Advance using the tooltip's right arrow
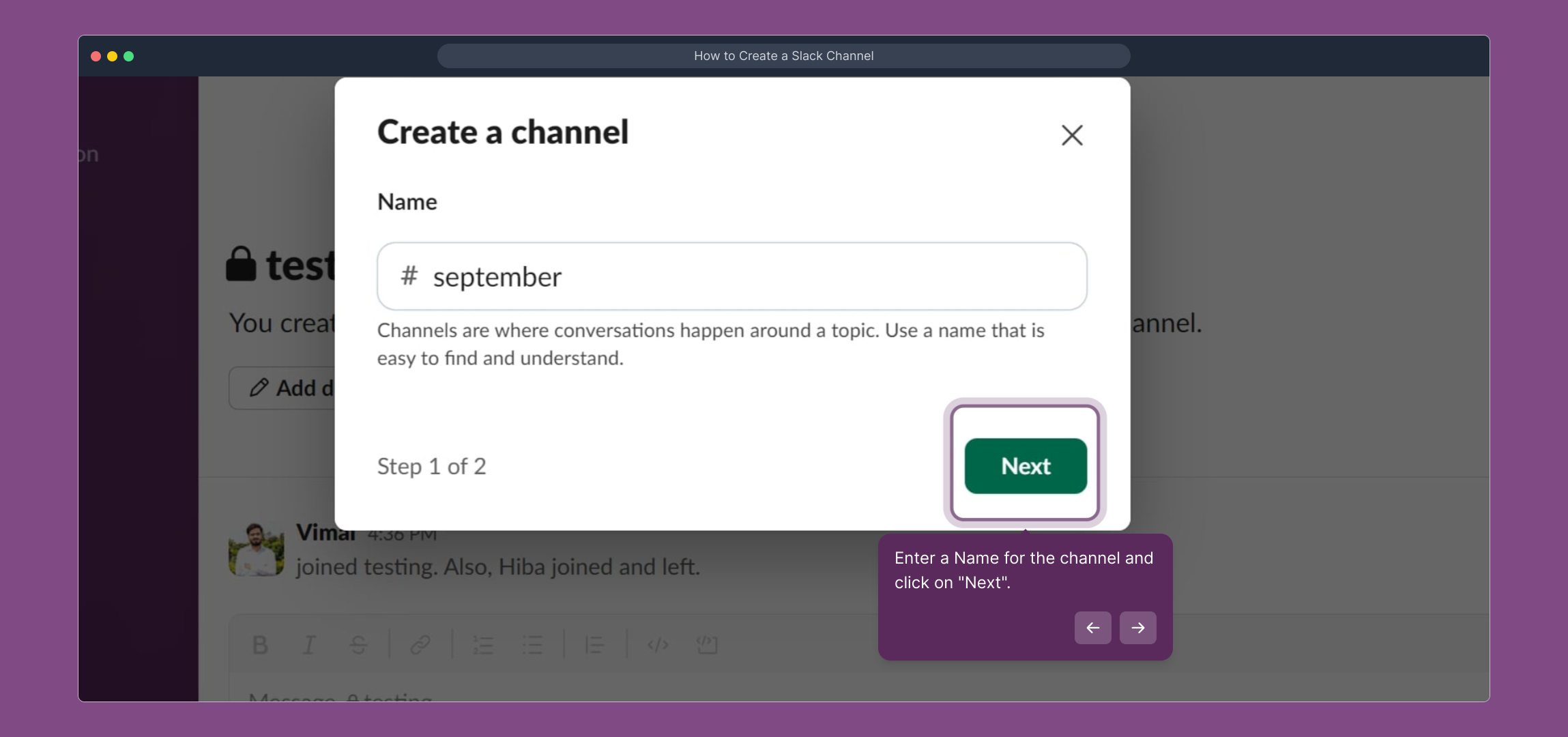Image resolution: width=1568 pixels, height=737 pixels. pos(1137,627)
